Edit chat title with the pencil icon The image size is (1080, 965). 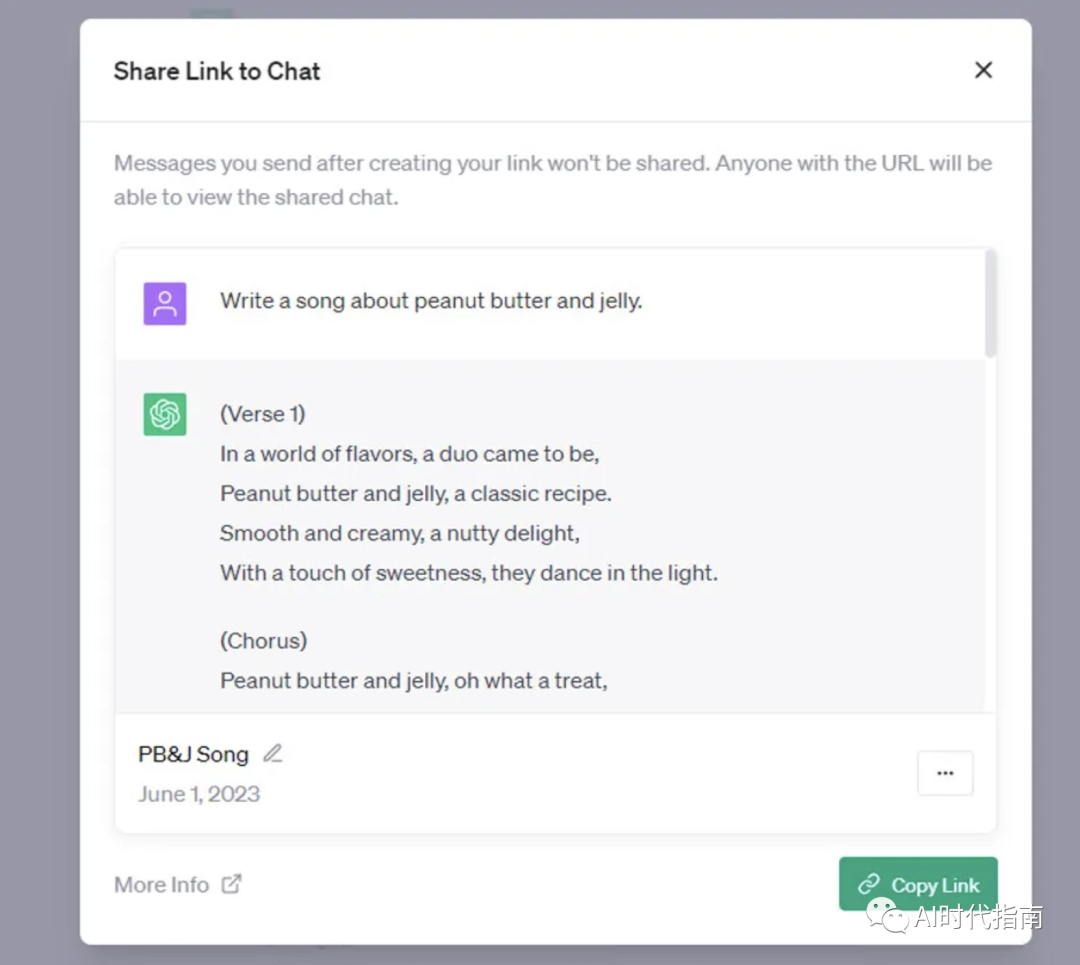pyautogui.click(x=273, y=753)
